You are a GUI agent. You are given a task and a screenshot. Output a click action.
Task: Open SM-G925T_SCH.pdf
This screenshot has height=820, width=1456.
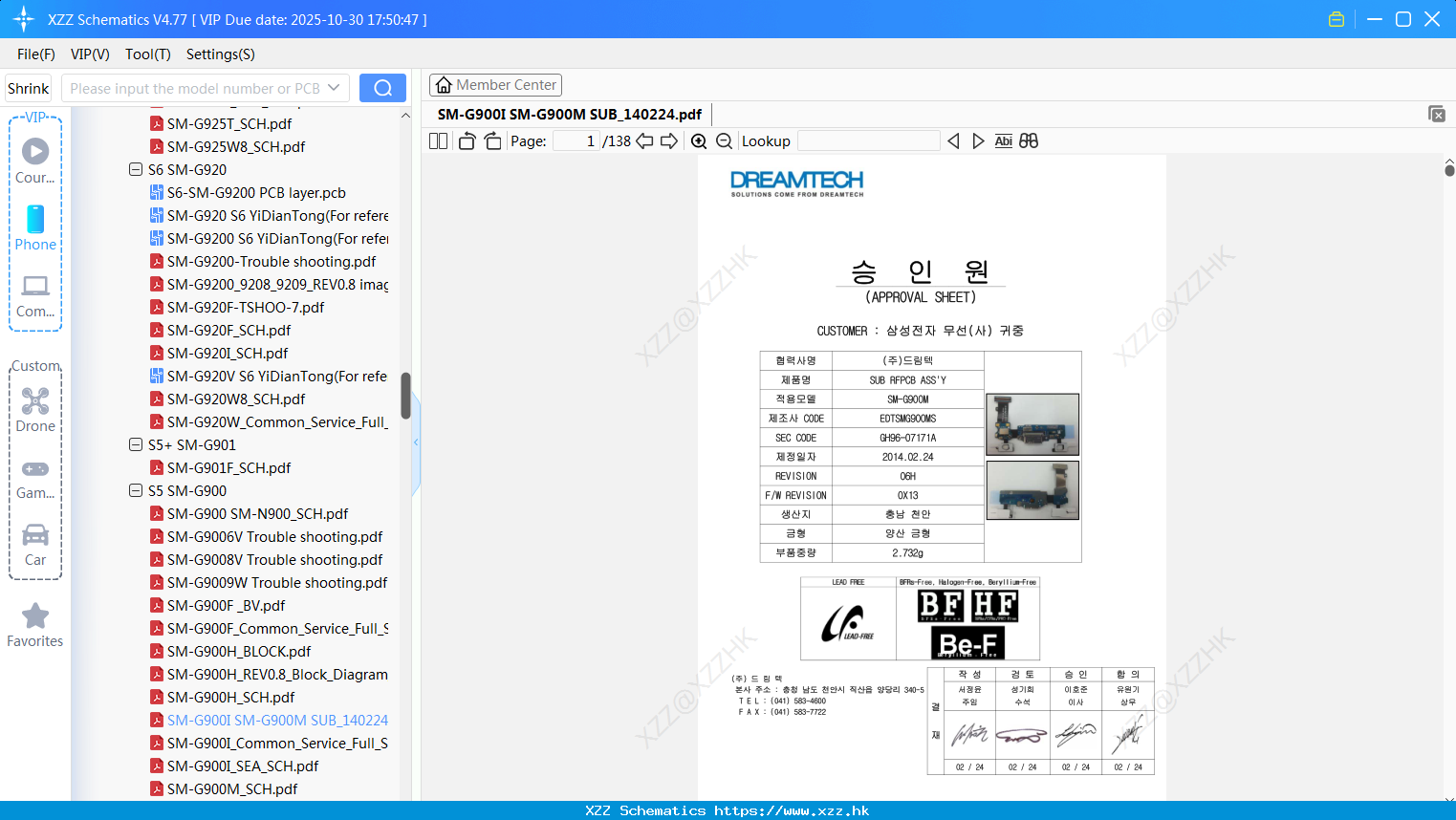tap(229, 123)
